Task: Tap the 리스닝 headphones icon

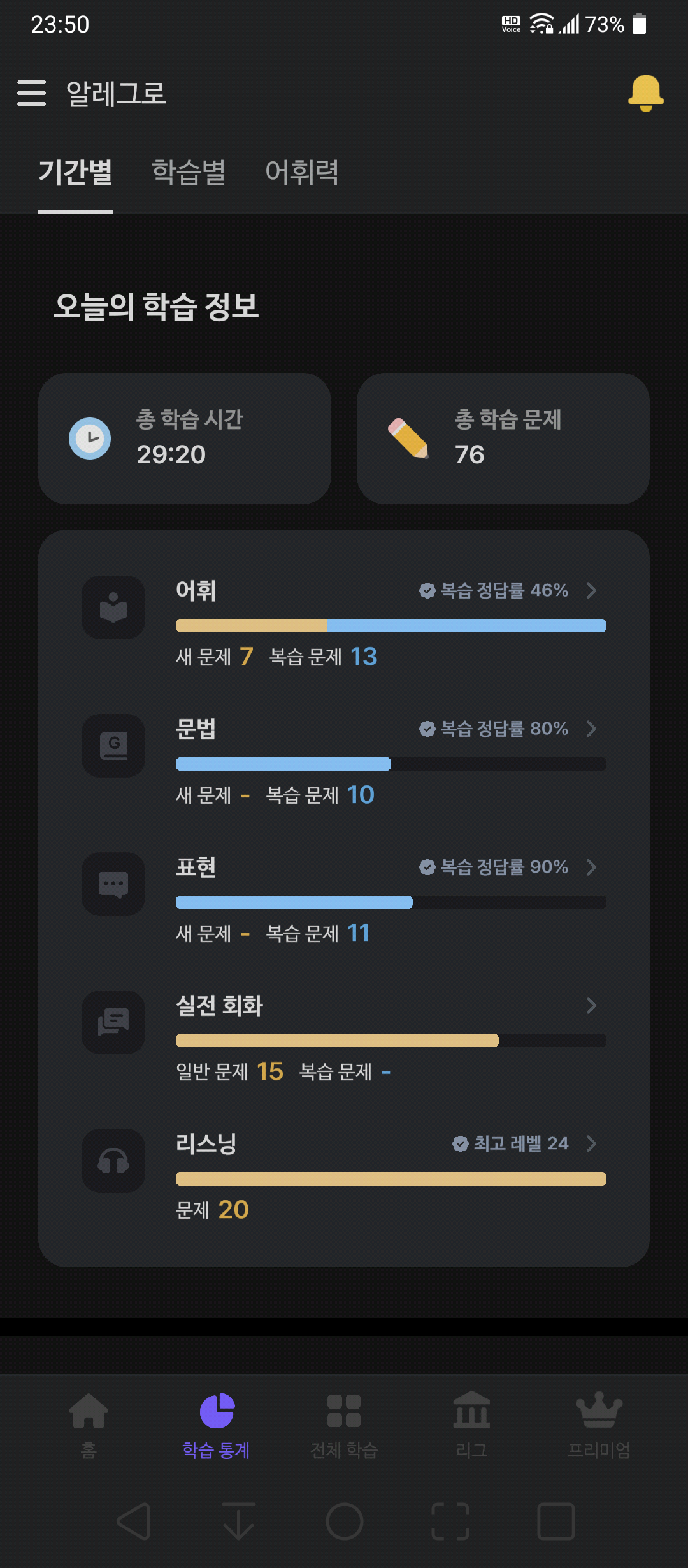Action: click(113, 1161)
